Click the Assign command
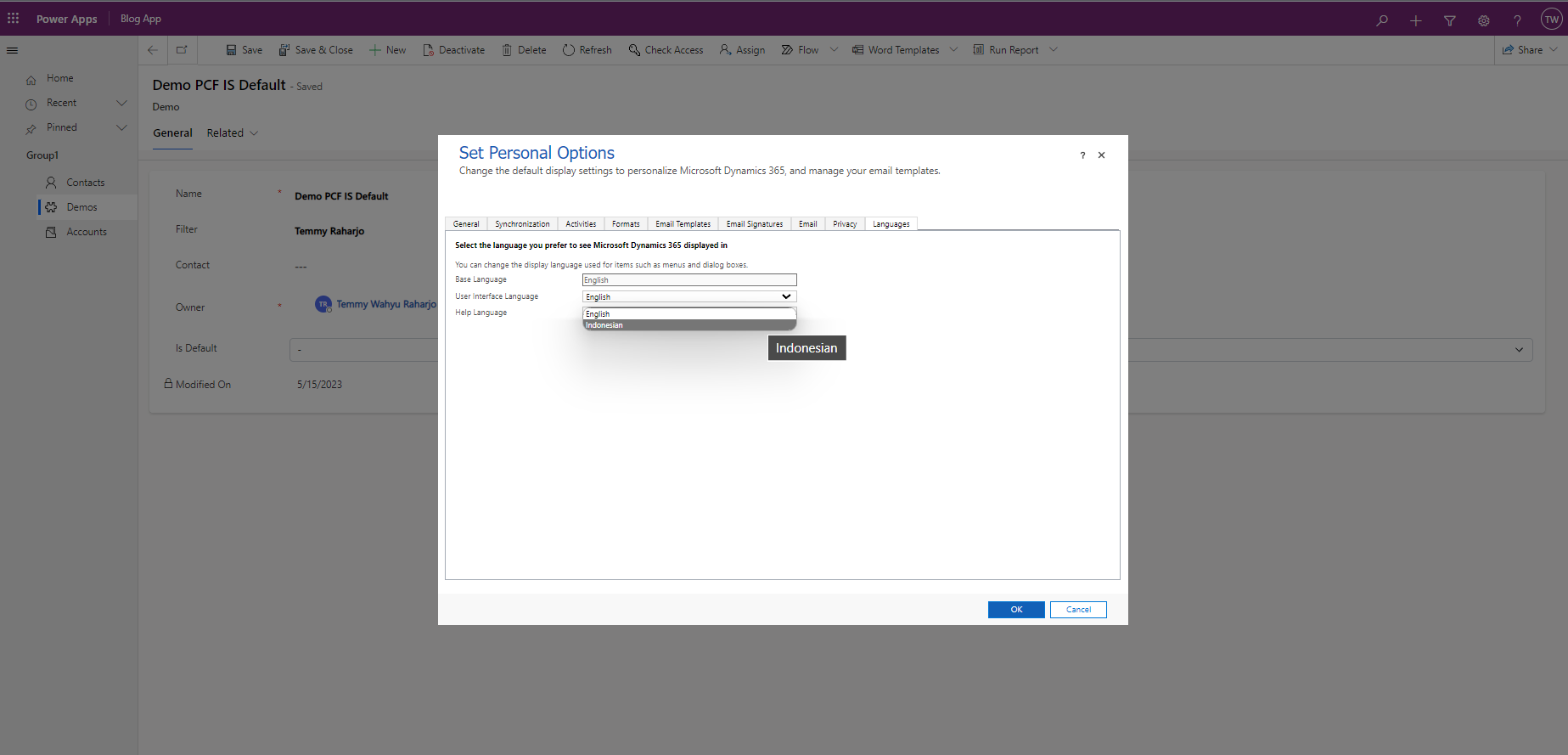The height and width of the screenshot is (755, 1568). tap(742, 50)
